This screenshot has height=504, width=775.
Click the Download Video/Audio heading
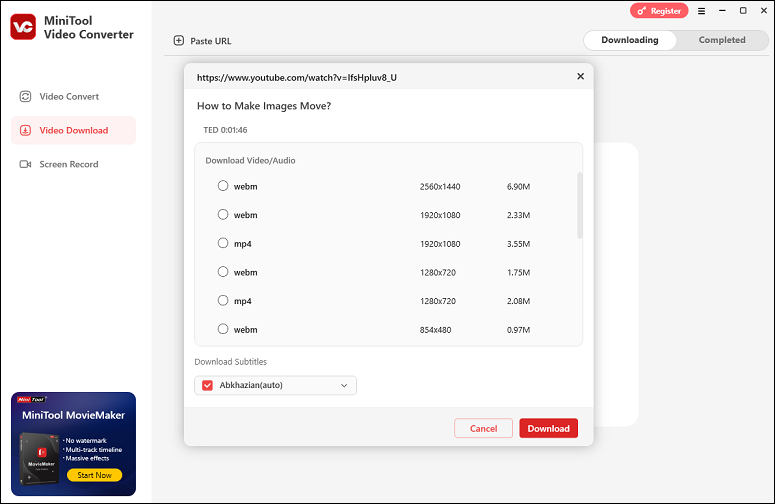(x=250, y=161)
